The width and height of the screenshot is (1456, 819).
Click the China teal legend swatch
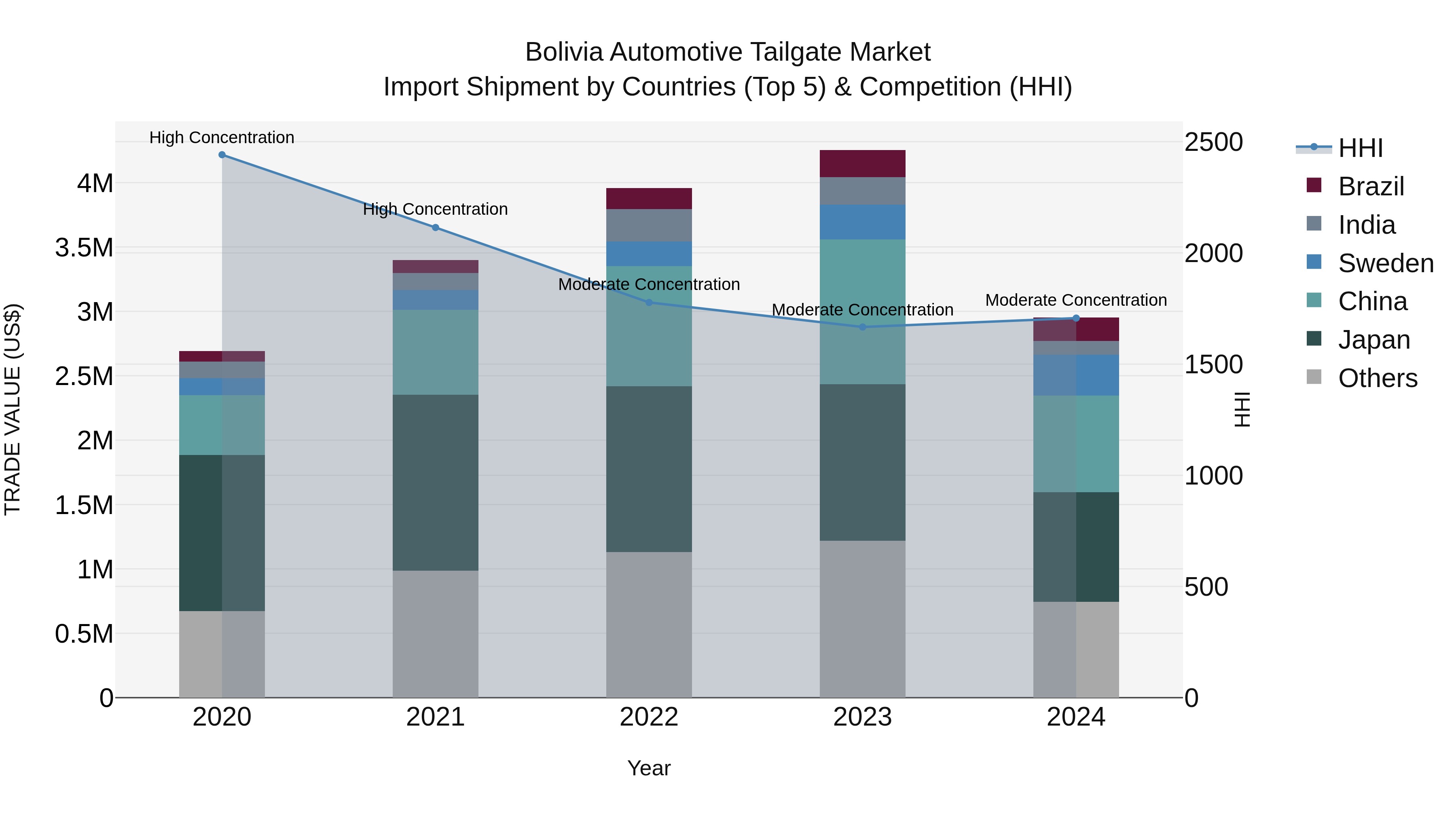click(1314, 300)
